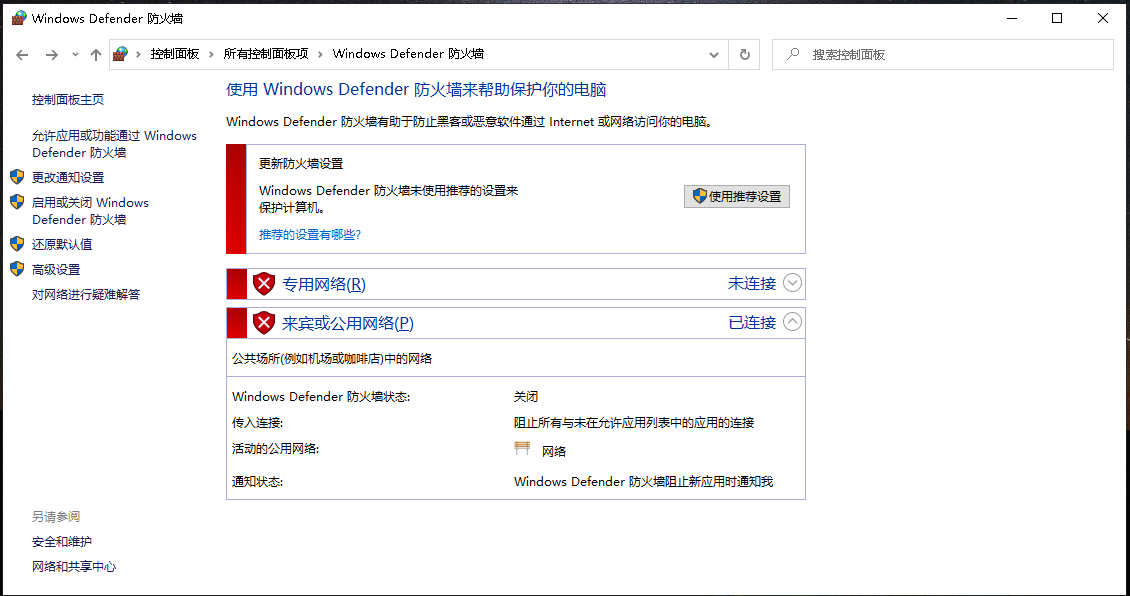Open 高级设置 link
1130x596 pixels.
[55, 270]
